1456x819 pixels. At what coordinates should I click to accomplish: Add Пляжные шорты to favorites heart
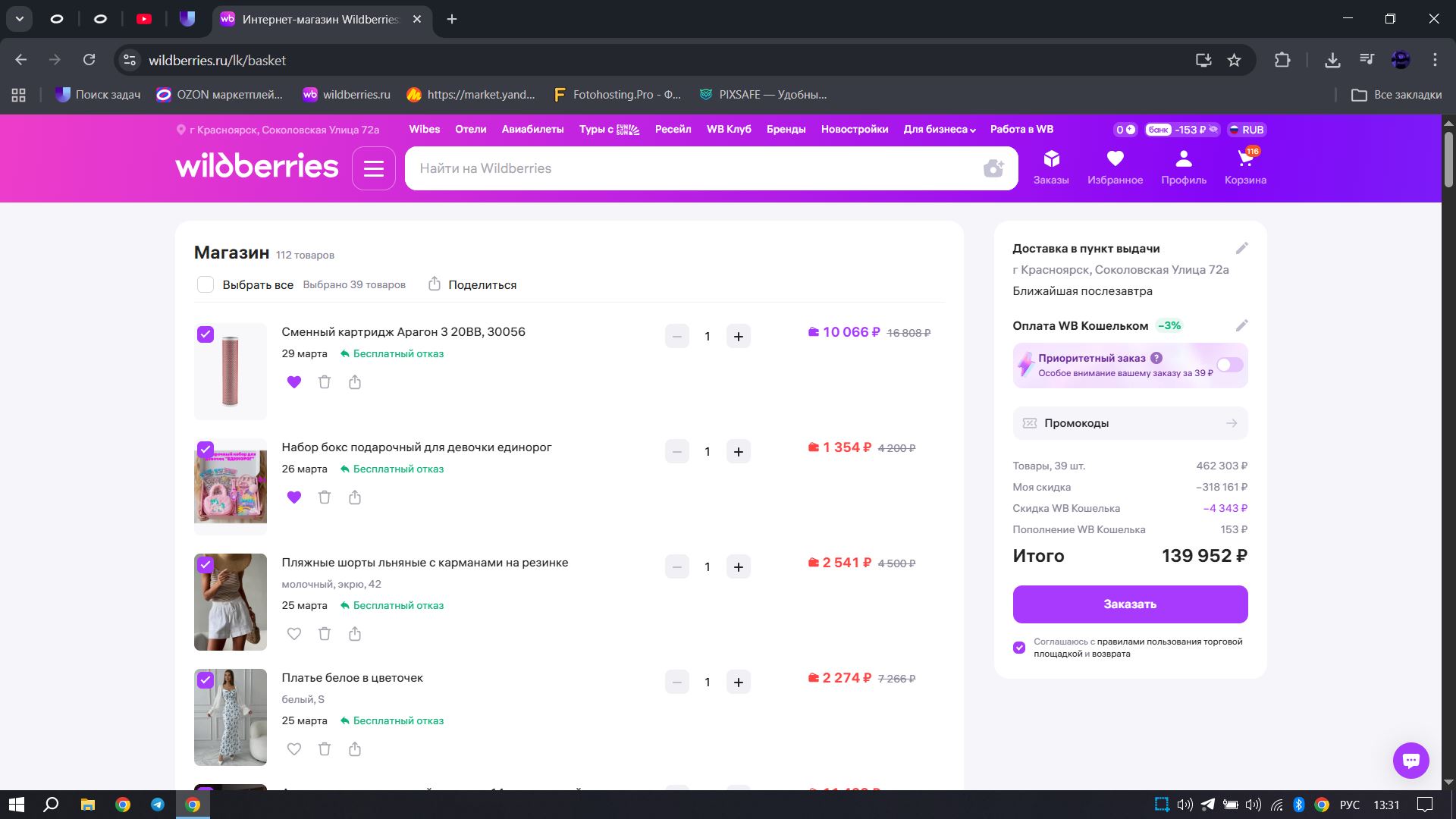click(294, 634)
